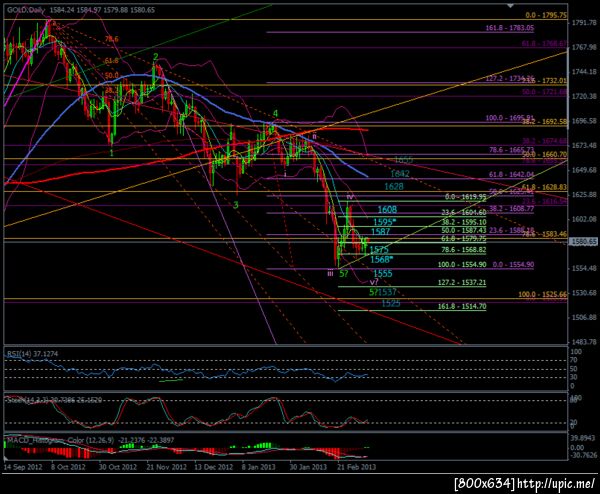Image resolution: width=600 pixels, height=494 pixels.
Task: Select the '61.8 - 1642.04' Fibonacci label
Action: [511, 174]
